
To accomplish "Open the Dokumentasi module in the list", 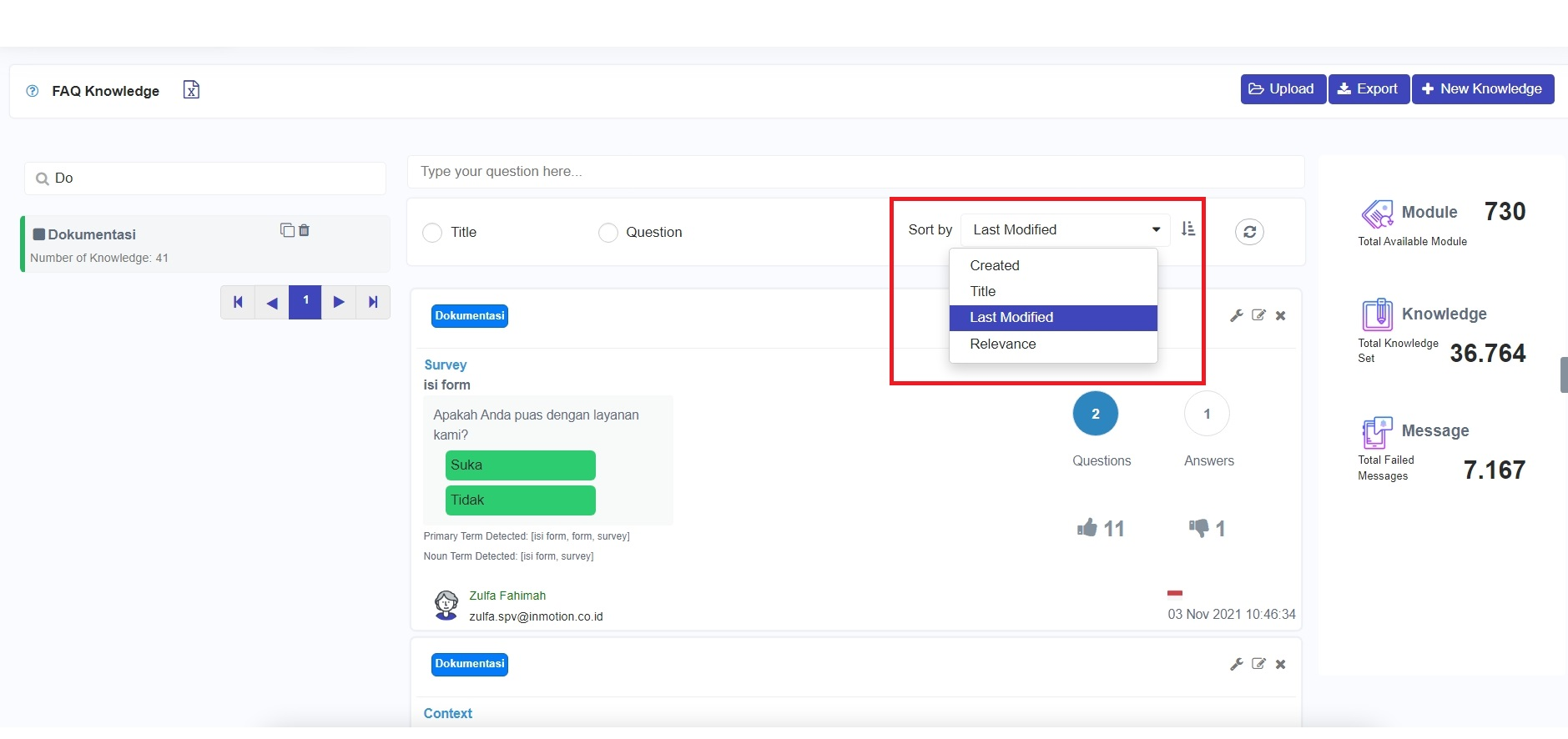I will pyautogui.click(x=92, y=235).
